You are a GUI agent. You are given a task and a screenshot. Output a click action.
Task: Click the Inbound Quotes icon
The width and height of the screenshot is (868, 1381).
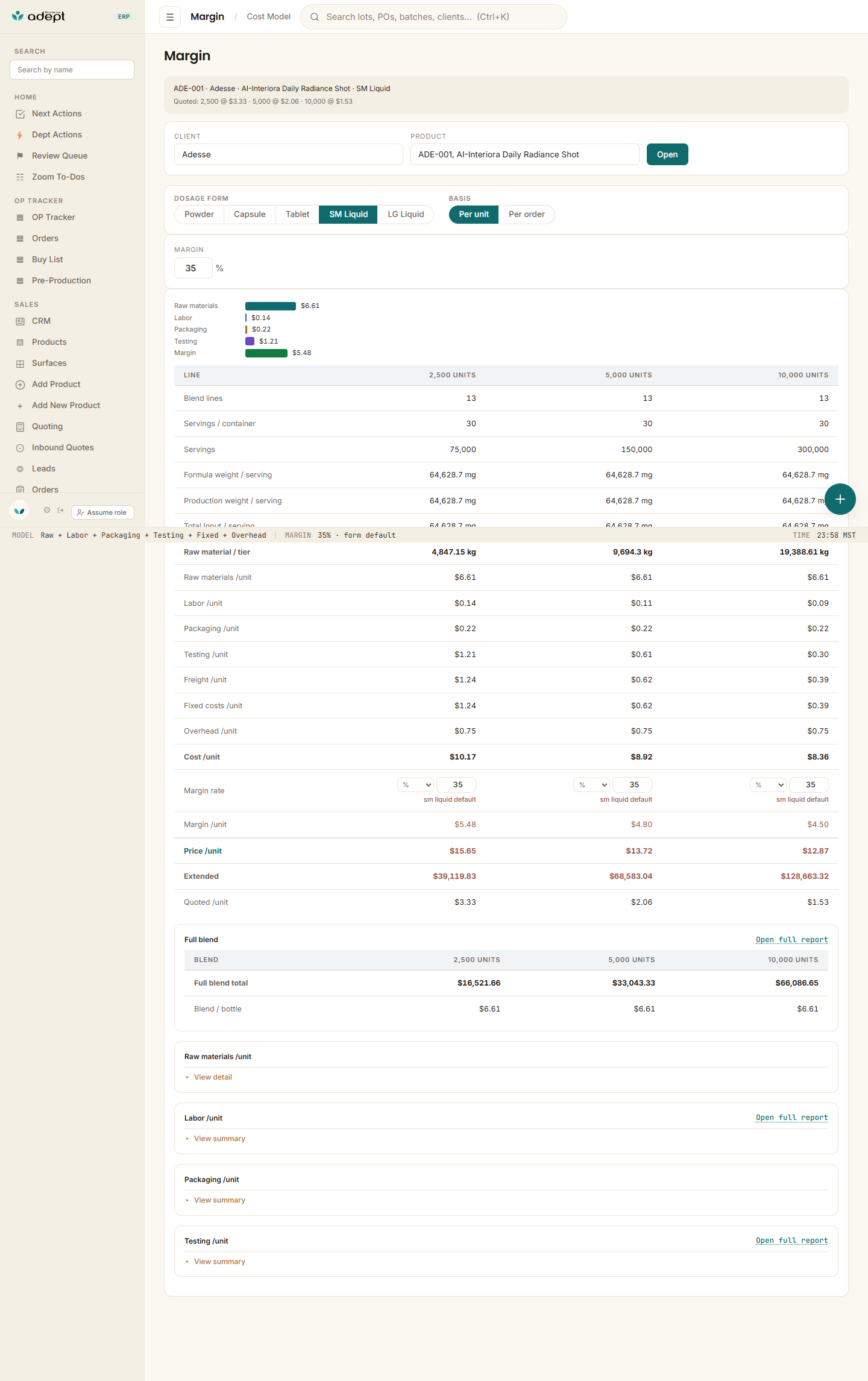[20, 448]
